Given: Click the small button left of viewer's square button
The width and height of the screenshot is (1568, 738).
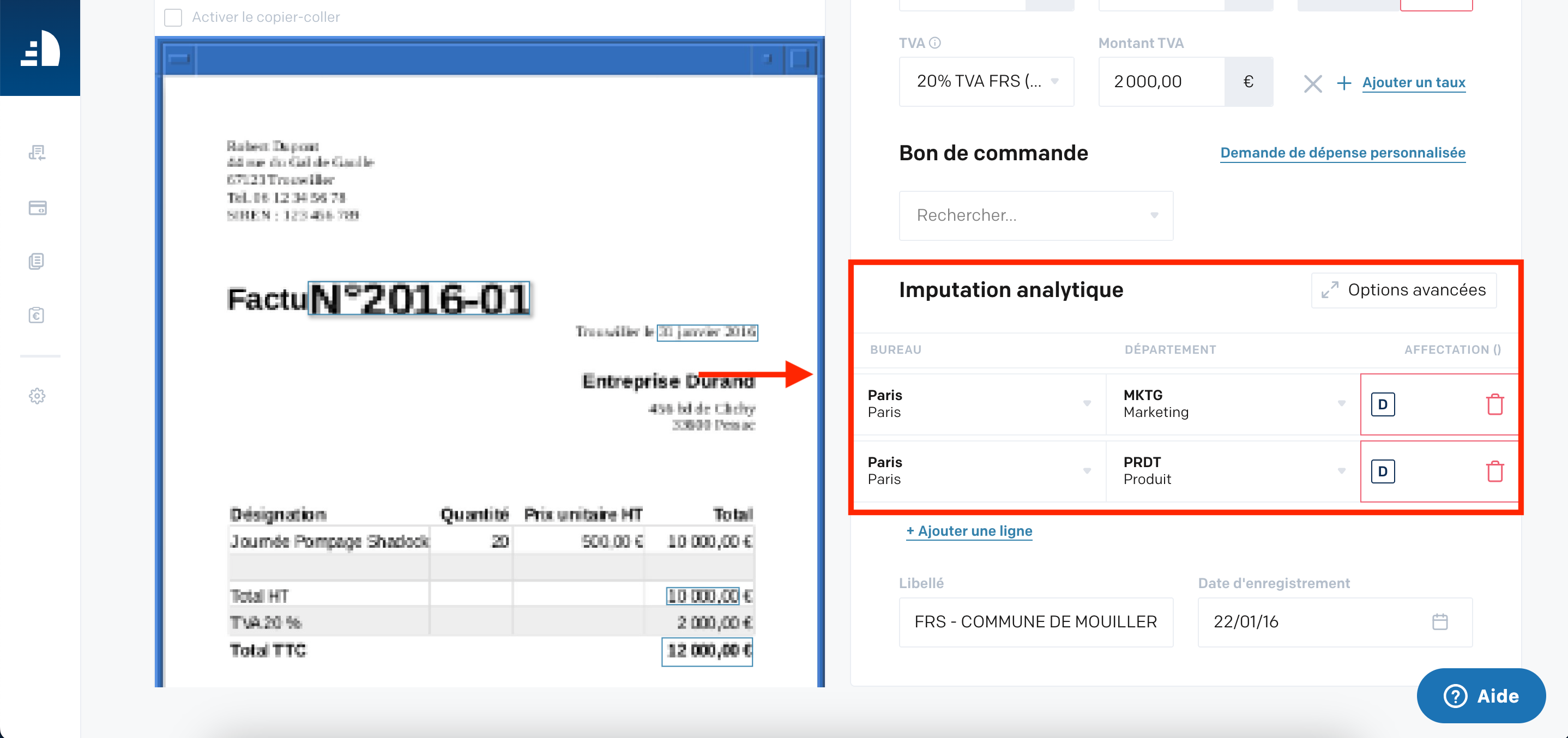Looking at the screenshot, I should point(767,59).
